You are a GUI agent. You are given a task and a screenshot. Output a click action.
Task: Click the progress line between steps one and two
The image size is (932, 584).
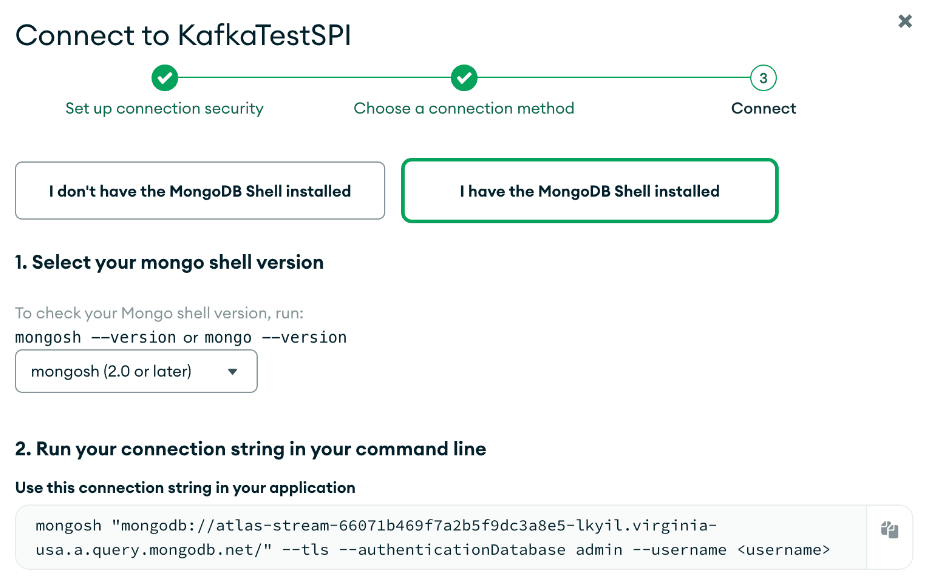pyautogui.click(x=314, y=77)
